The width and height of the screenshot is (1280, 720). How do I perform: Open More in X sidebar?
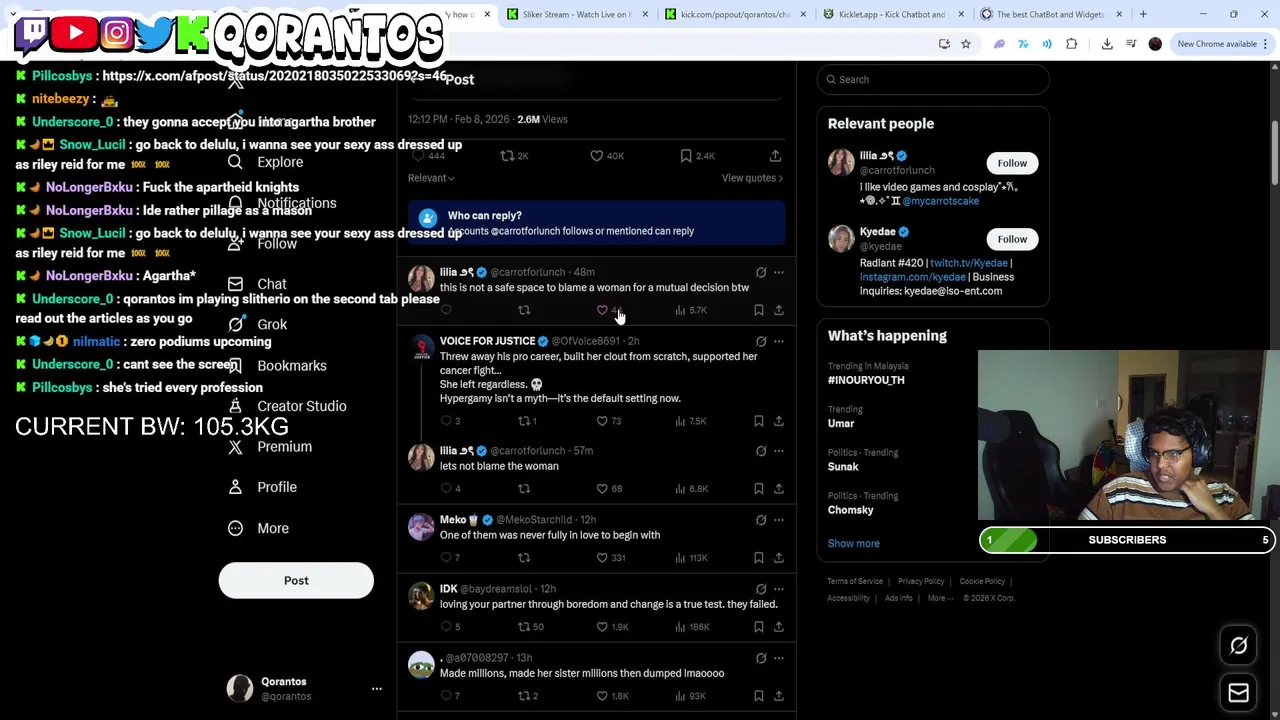tap(258, 528)
